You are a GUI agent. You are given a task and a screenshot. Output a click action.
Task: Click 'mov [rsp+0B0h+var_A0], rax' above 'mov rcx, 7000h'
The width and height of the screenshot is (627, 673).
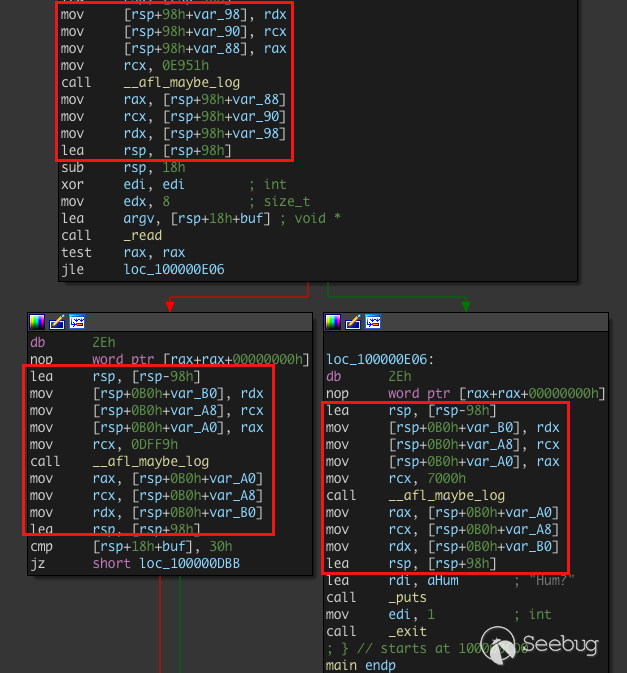pos(442,462)
